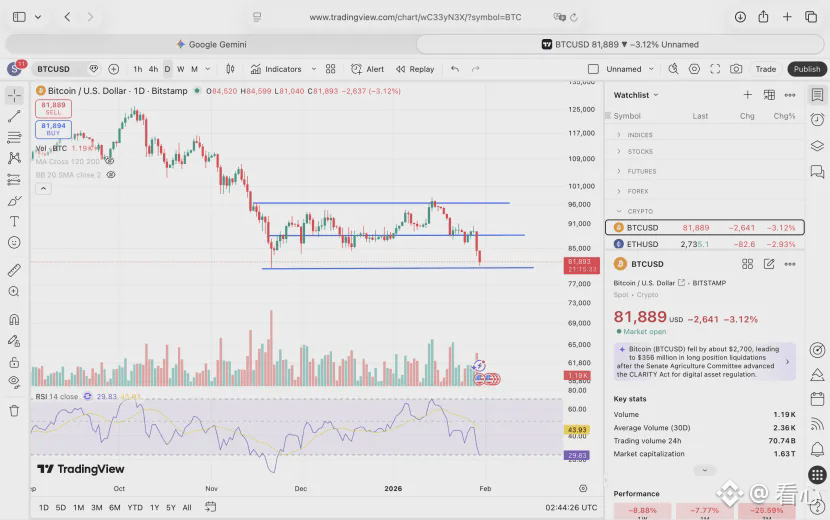Toggle the lock all drawings icon

(14, 362)
